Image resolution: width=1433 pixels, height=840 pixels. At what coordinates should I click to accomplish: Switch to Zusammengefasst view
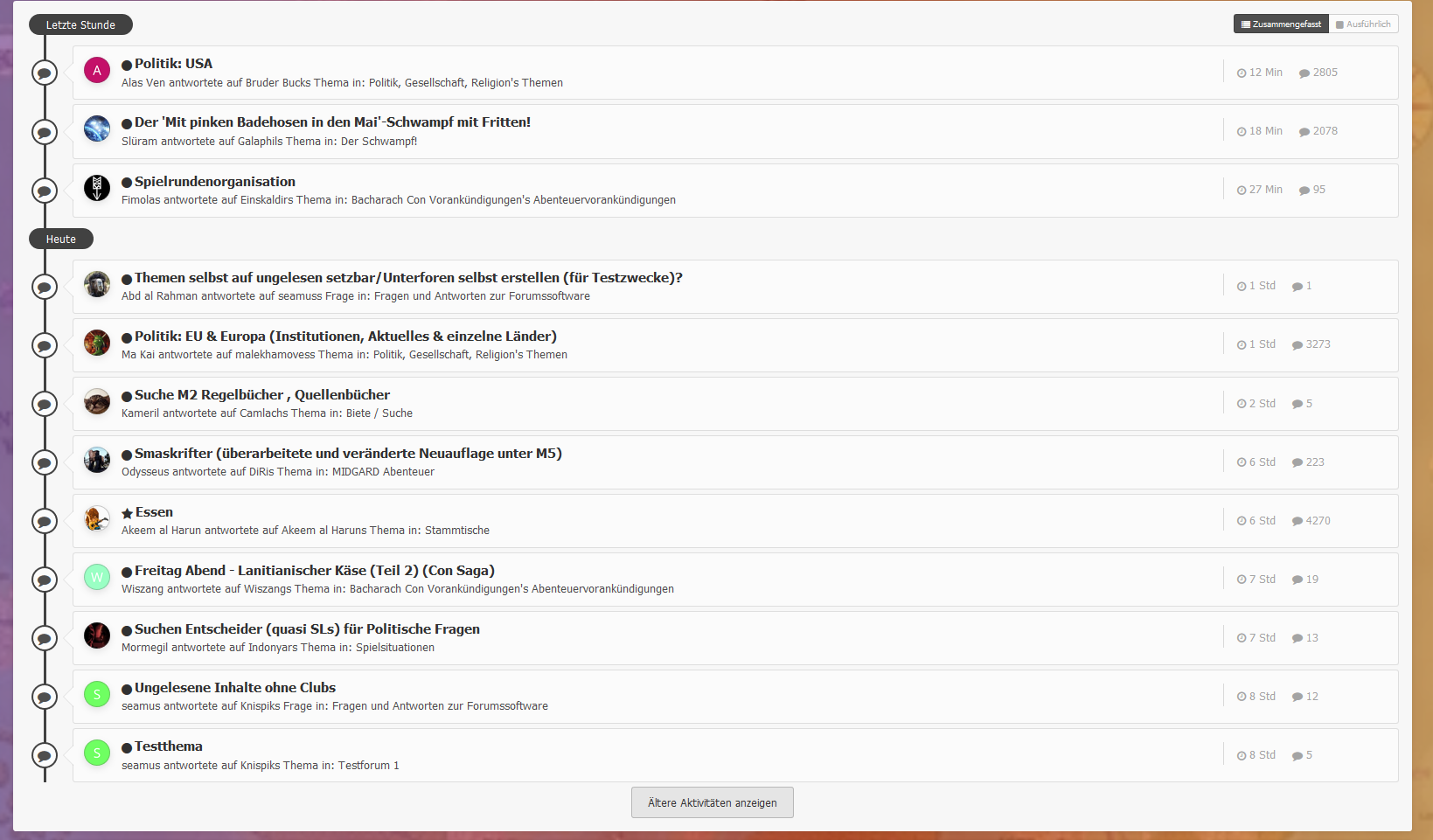click(1281, 24)
